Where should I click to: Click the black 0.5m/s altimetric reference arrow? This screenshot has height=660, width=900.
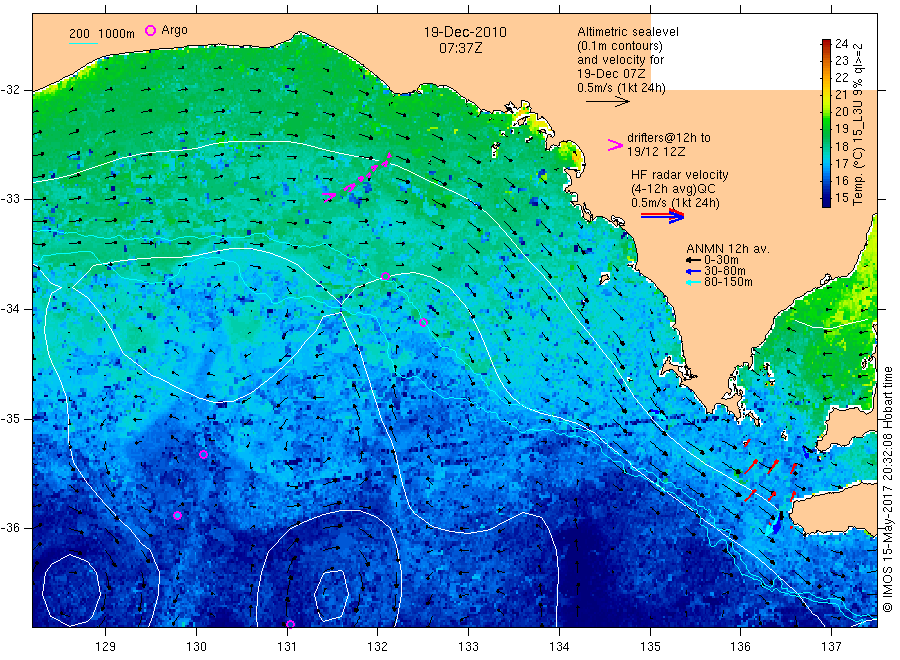tap(608, 102)
